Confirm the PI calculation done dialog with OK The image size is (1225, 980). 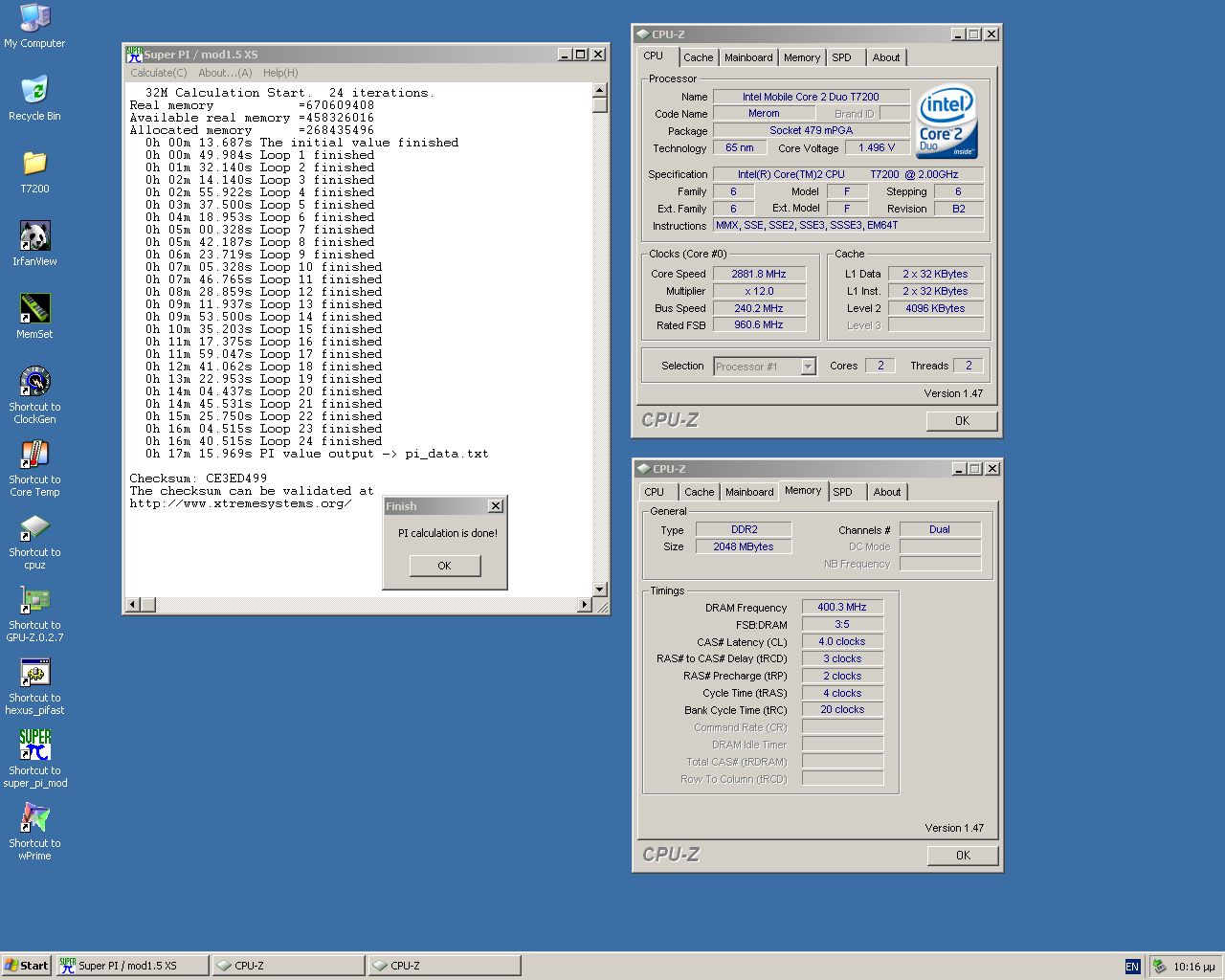pos(445,566)
